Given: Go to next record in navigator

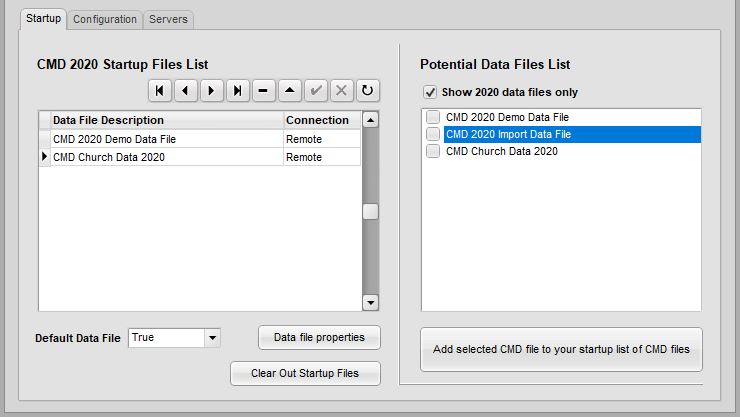Looking at the screenshot, I should 212,91.
